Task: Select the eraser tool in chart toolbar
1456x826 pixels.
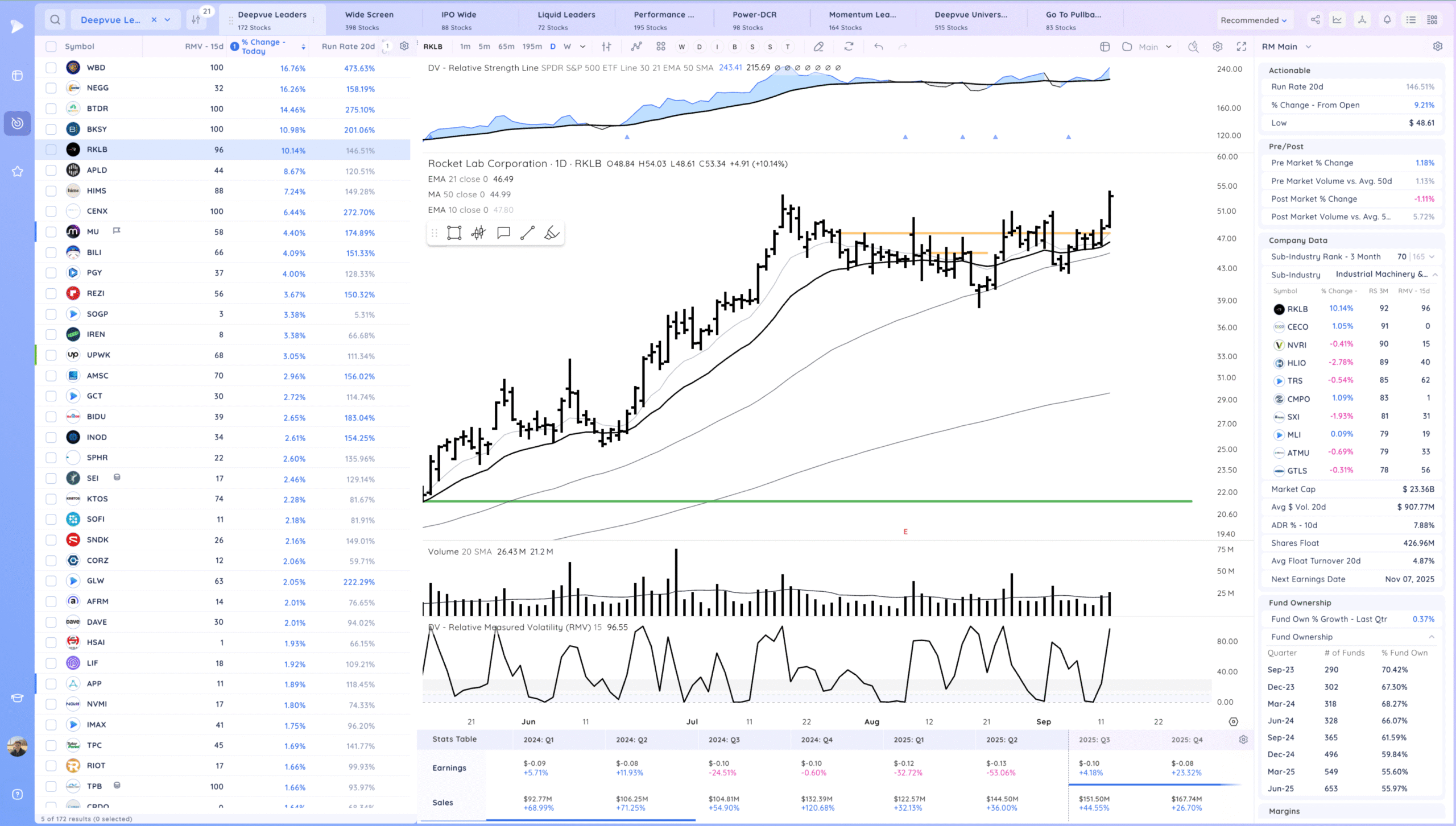Action: click(x=818, y=47)
